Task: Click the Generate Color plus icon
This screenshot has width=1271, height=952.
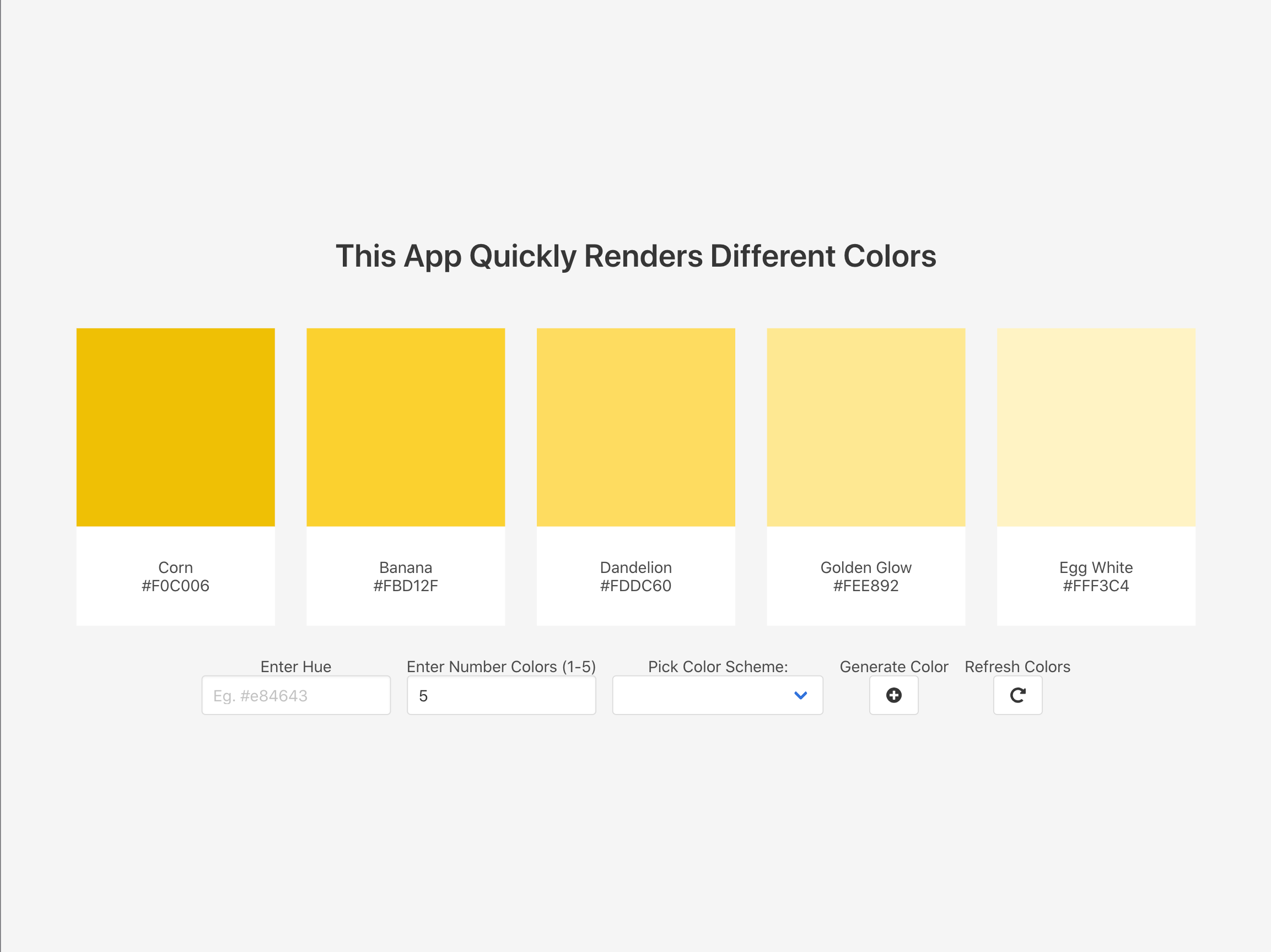Action: 893,695
